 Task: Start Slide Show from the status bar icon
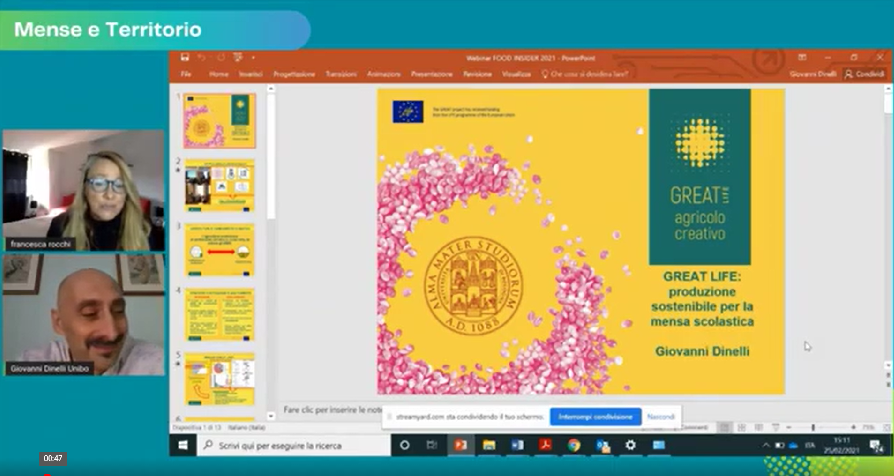point(775,428)
